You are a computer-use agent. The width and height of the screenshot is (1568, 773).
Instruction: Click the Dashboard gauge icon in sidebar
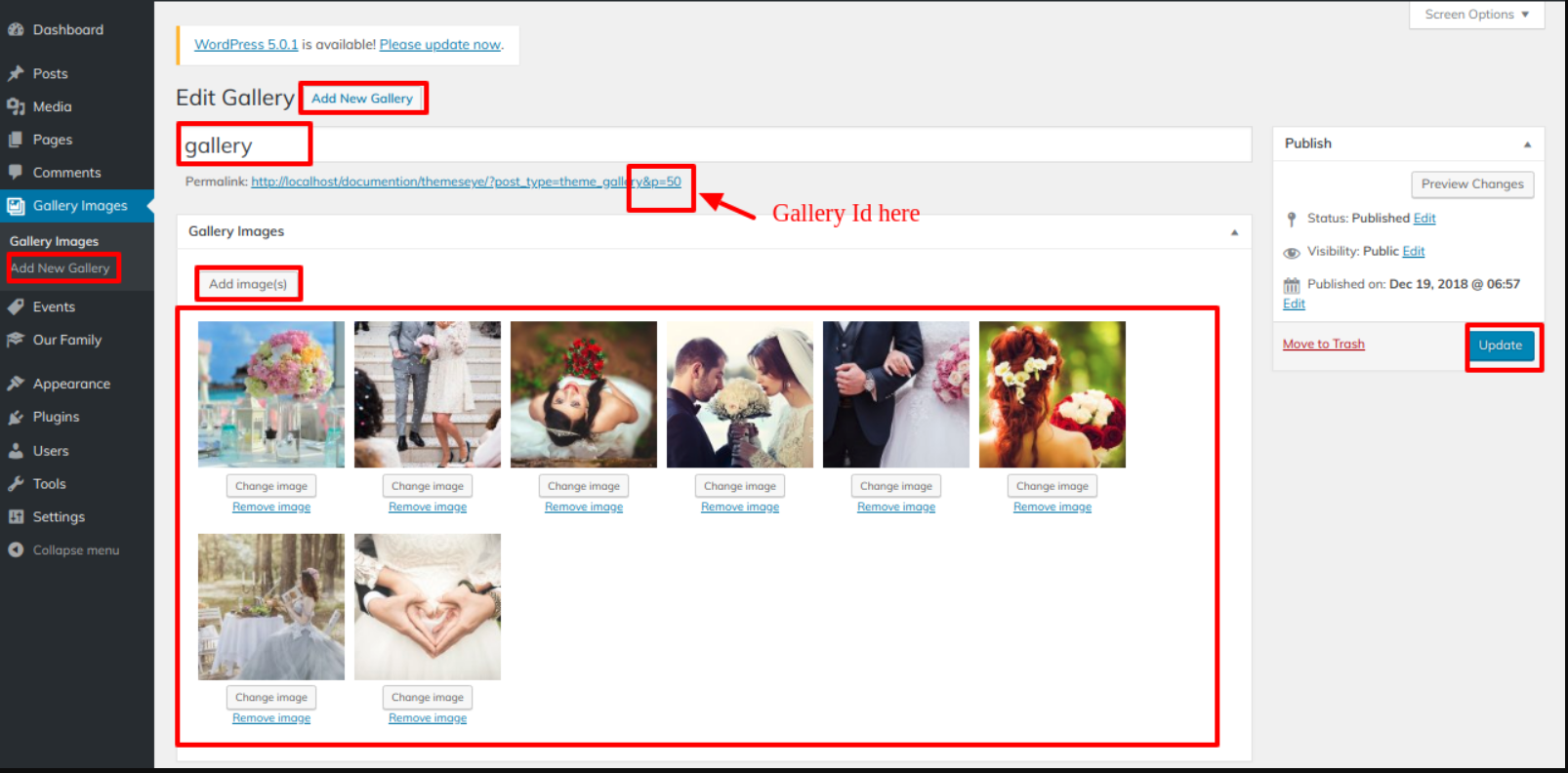(16, 30)
